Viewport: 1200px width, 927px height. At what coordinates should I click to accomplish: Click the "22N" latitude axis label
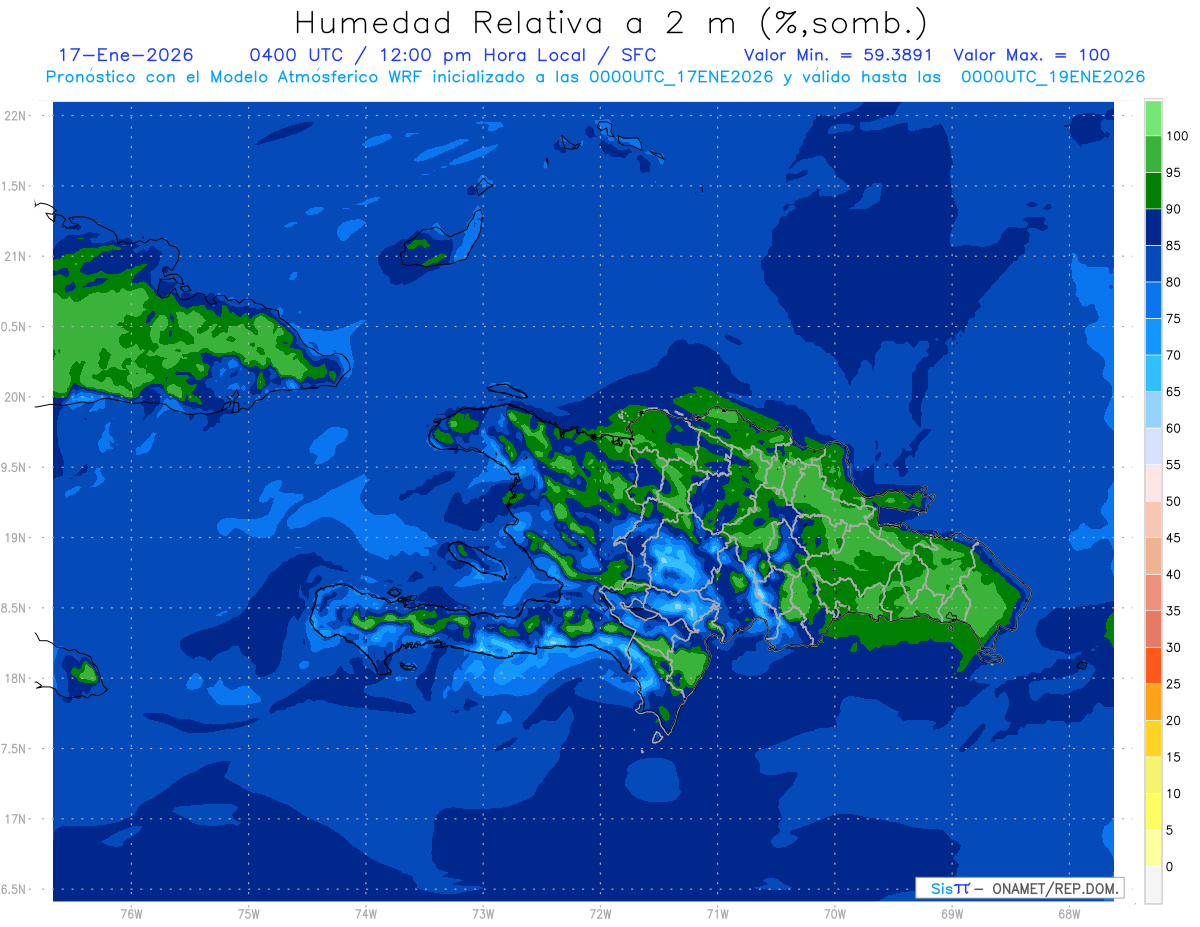click(x=15, y=115)
